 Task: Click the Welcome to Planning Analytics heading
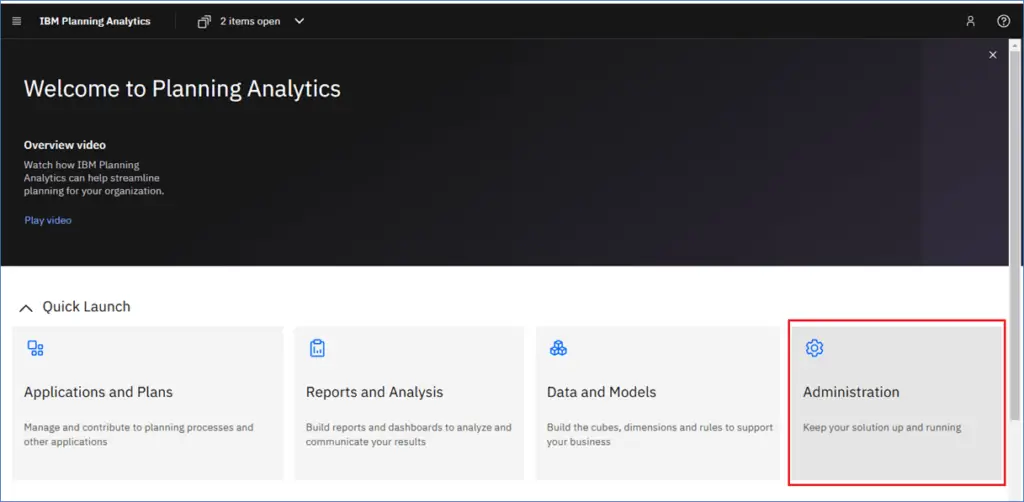(x=182, y=89)
